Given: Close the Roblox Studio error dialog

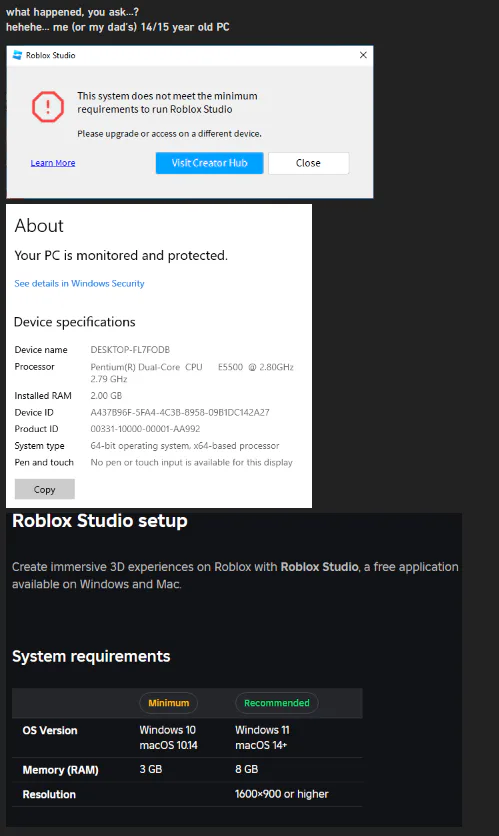Looking at the screenshot, I should point(363,55).
